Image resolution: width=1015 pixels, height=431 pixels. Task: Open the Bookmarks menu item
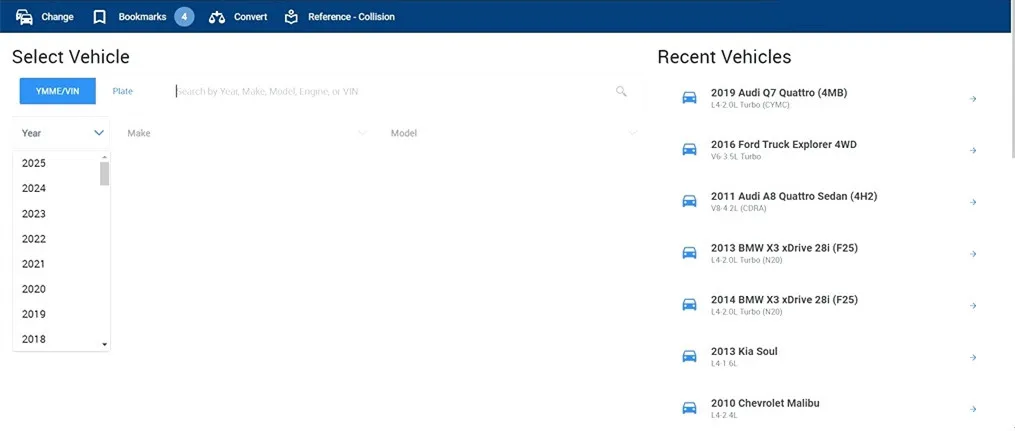142,17
